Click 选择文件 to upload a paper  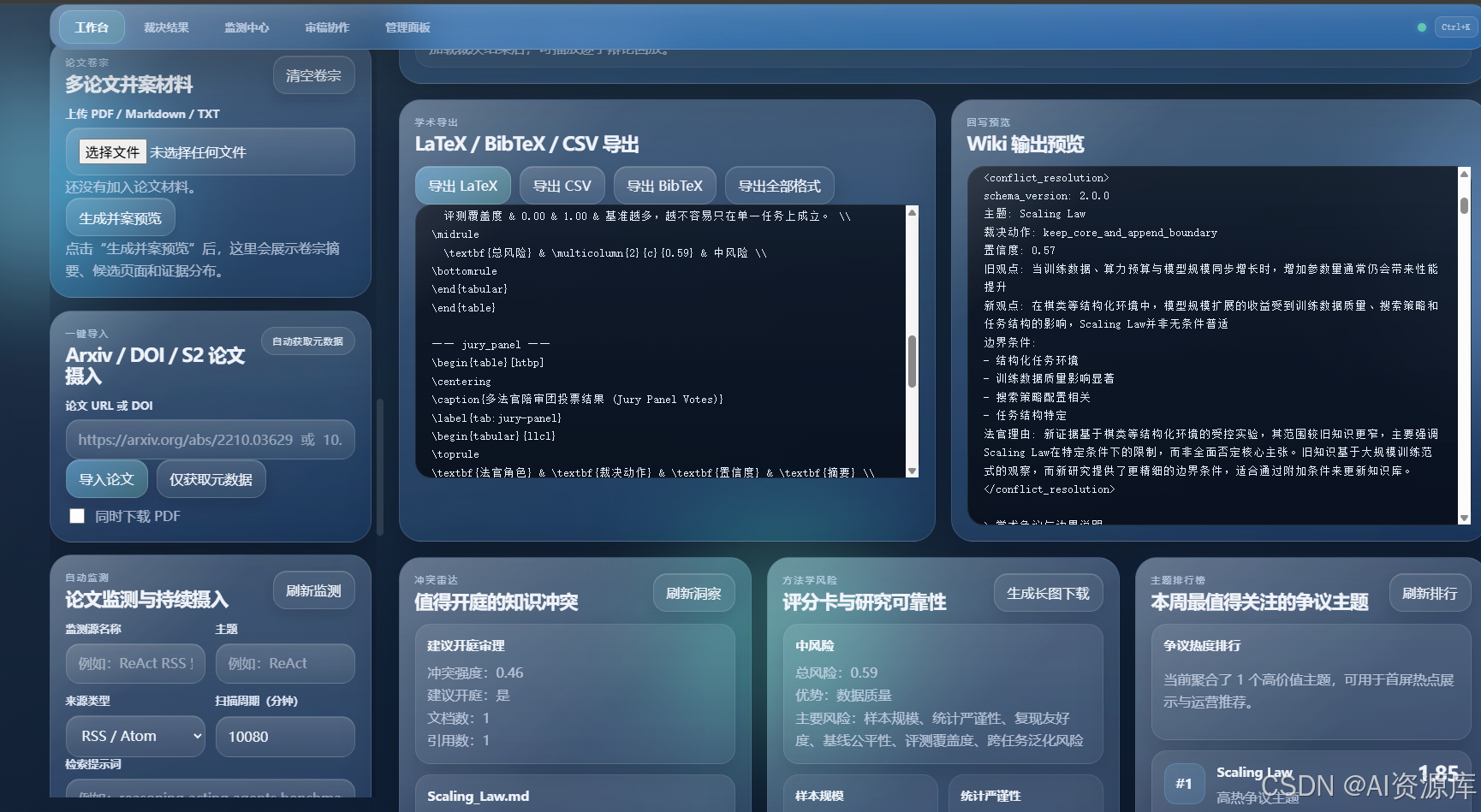[112, 152]
